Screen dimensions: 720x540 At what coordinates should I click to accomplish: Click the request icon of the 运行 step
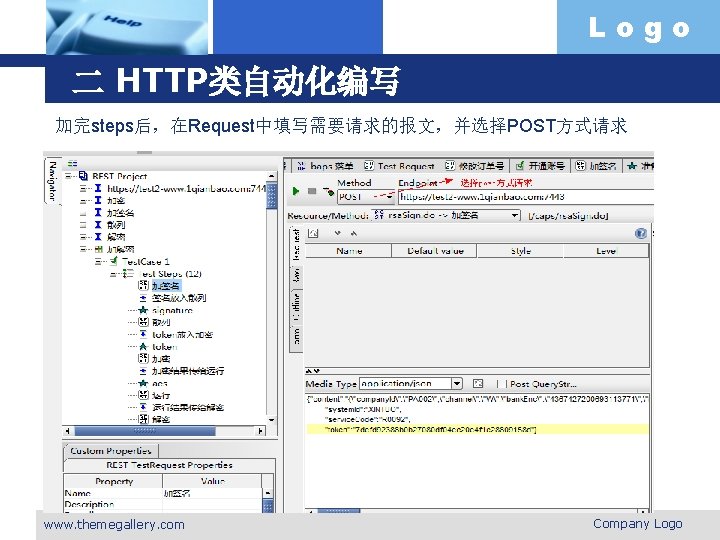pos(143,395)
